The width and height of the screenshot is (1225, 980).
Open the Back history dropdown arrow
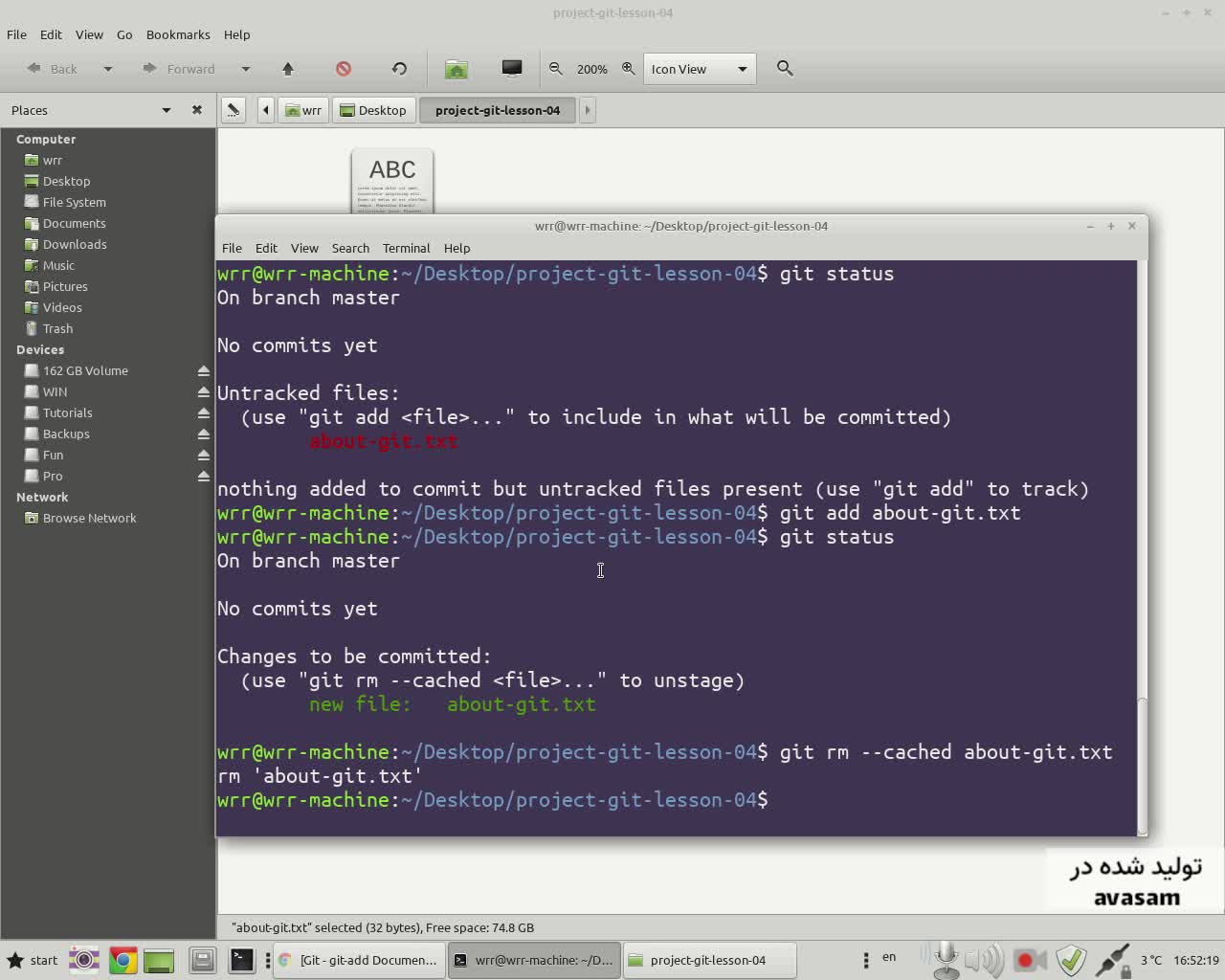(108, 69)
